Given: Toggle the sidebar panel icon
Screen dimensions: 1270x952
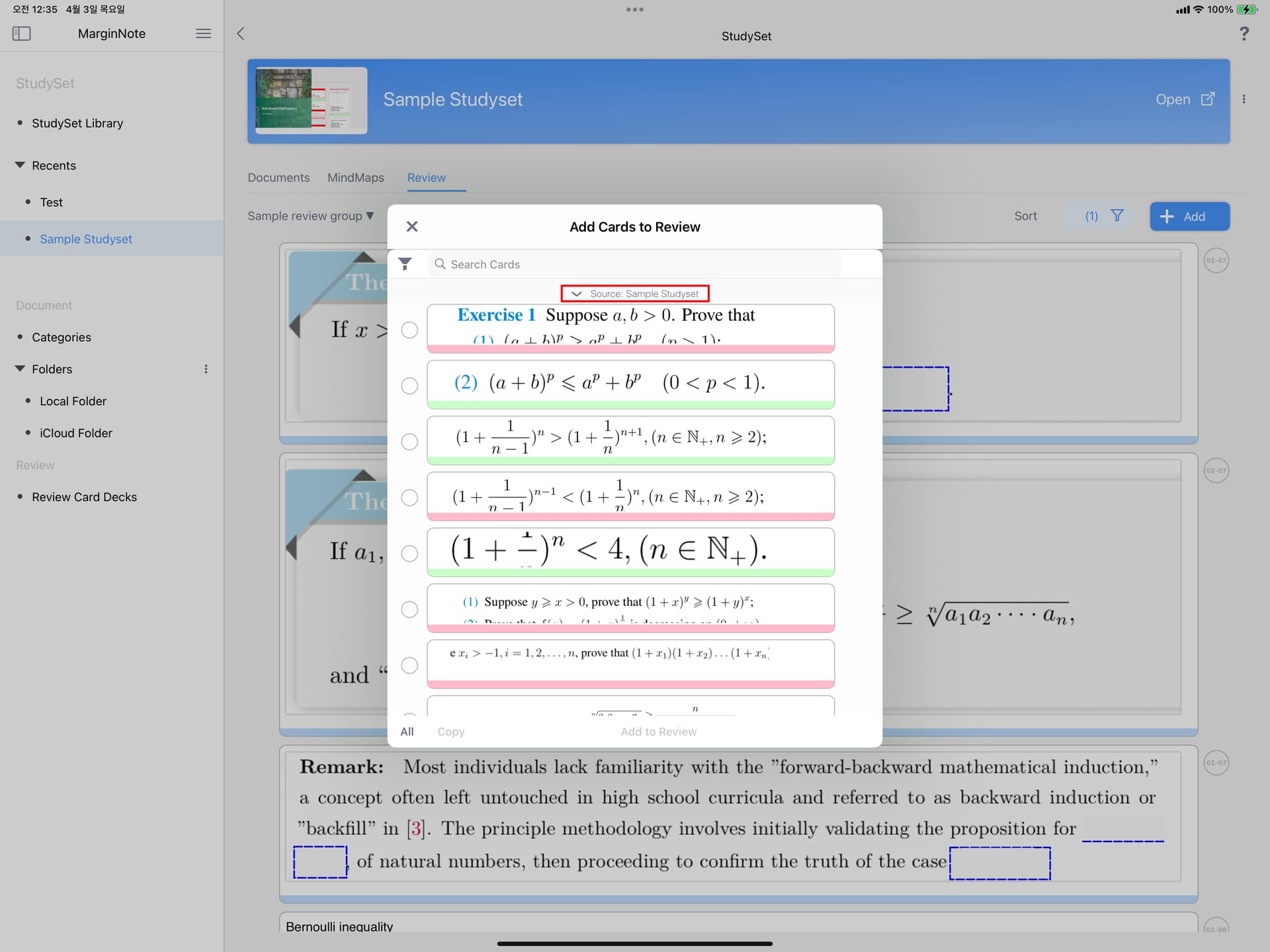Looking at the screenshot, I should point(21,33).
